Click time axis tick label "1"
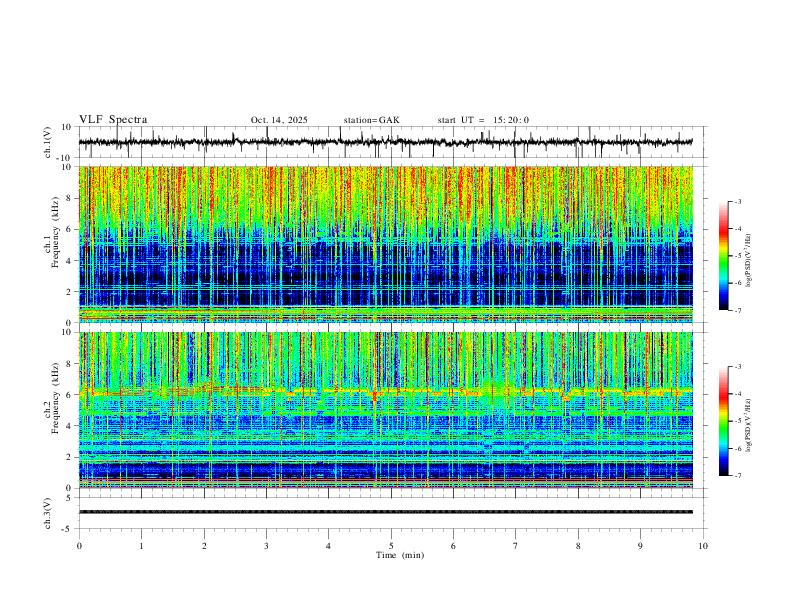792x612 pixels. point(142,546)
